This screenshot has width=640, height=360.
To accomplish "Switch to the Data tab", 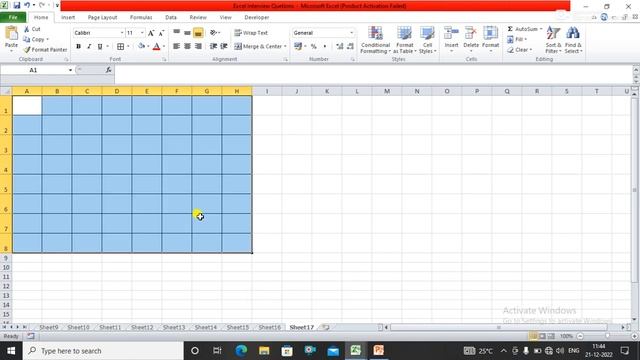I will point(171,18).
